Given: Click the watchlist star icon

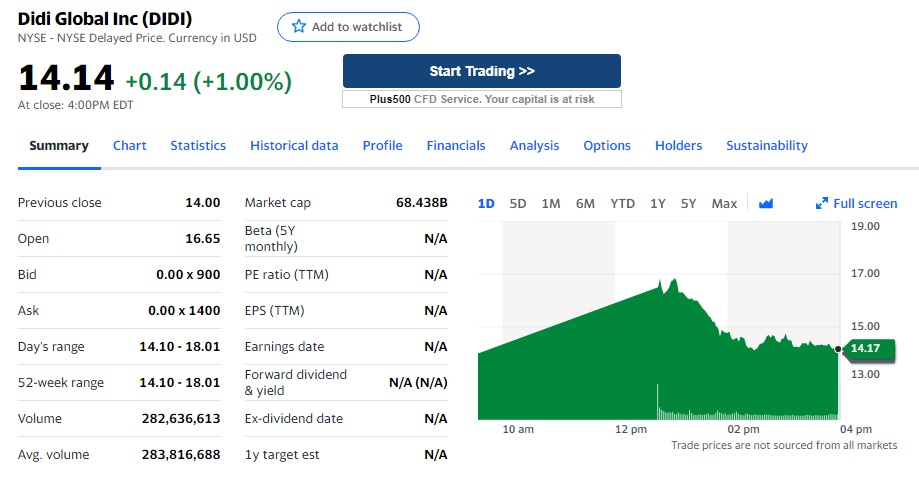Looking at the screenshot, I should (x=299, y=26).
